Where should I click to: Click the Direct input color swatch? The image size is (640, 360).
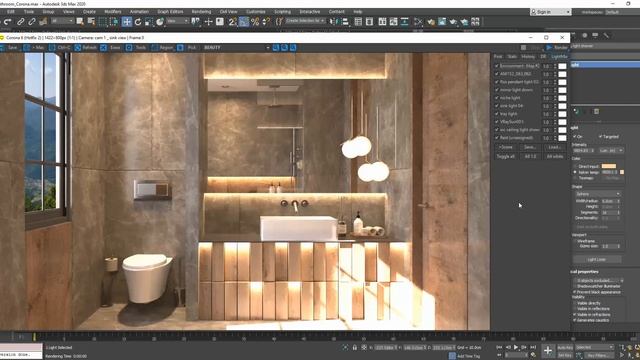609,166
